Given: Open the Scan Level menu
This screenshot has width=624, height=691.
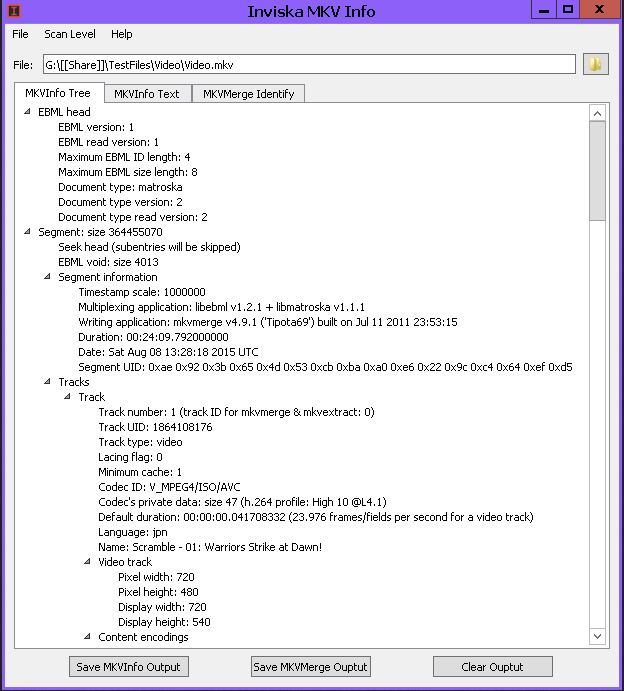Looking at the screenshot, I should 70,34.
